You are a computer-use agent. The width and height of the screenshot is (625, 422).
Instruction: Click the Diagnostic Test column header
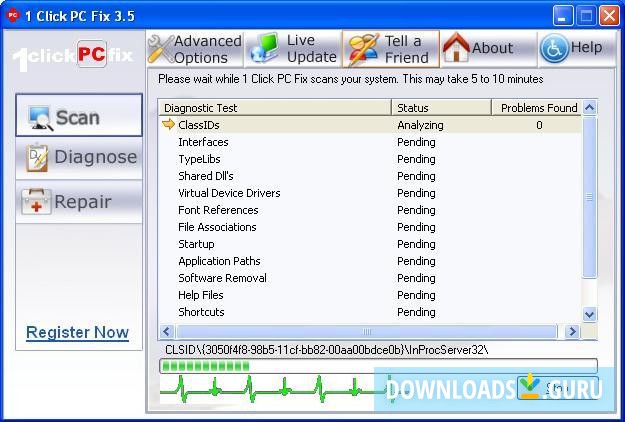[275, 108]
